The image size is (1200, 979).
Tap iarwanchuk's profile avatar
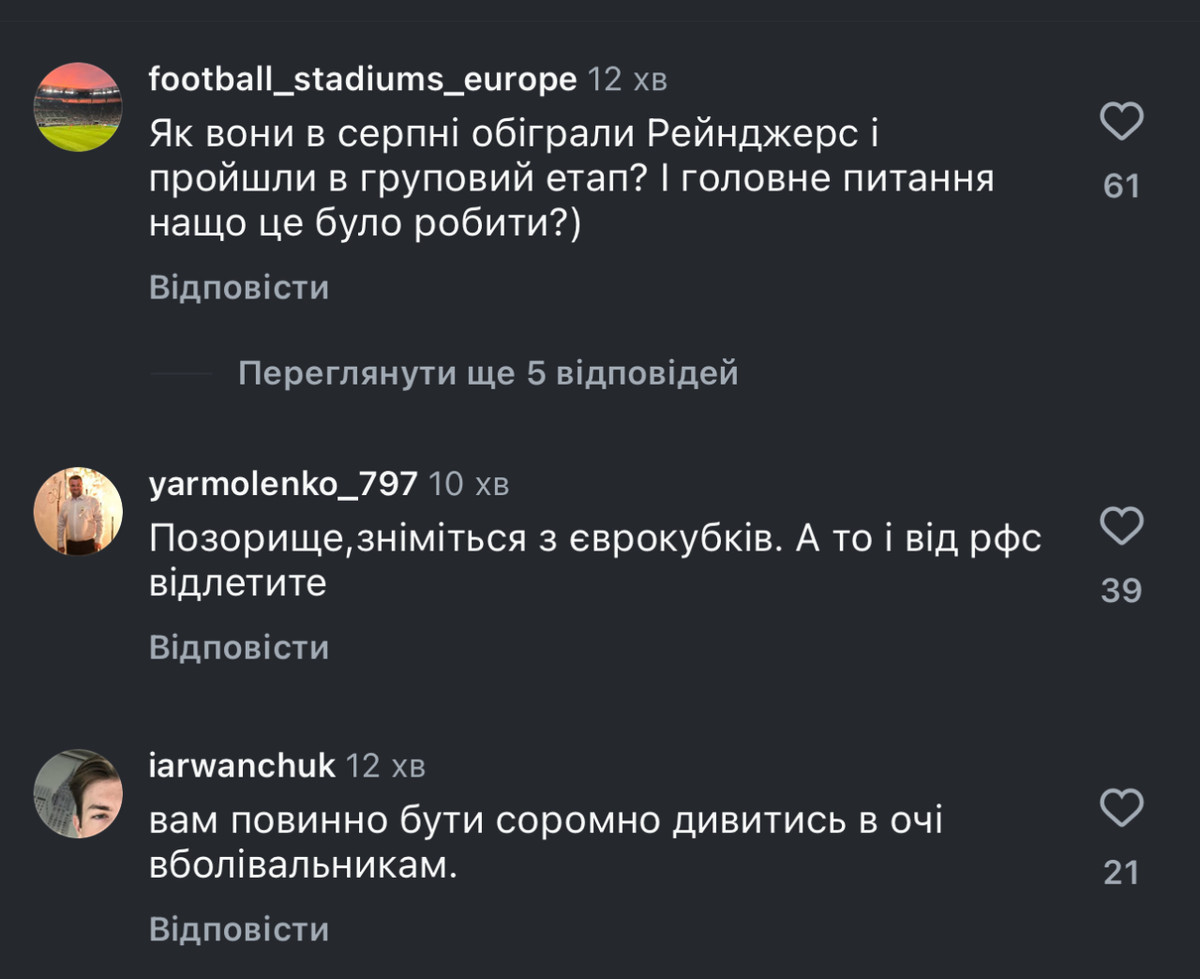click(78, 793)
